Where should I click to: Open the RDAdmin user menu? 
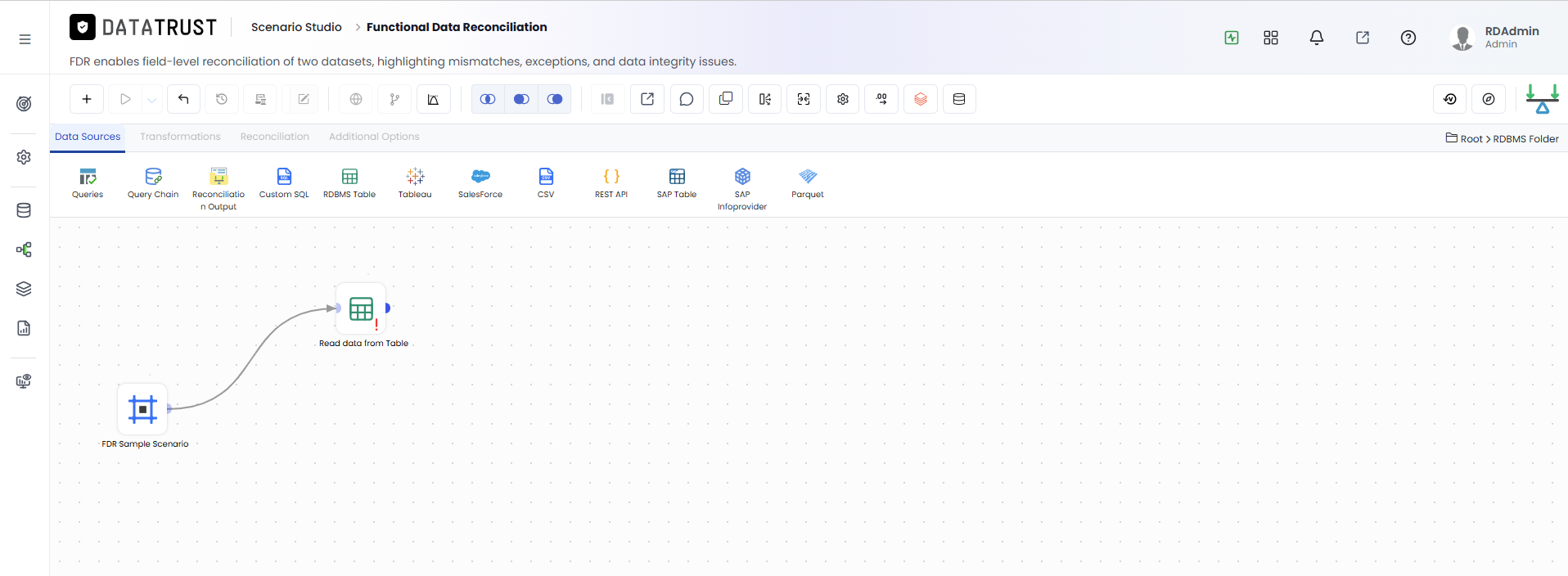coord(1494,38)
